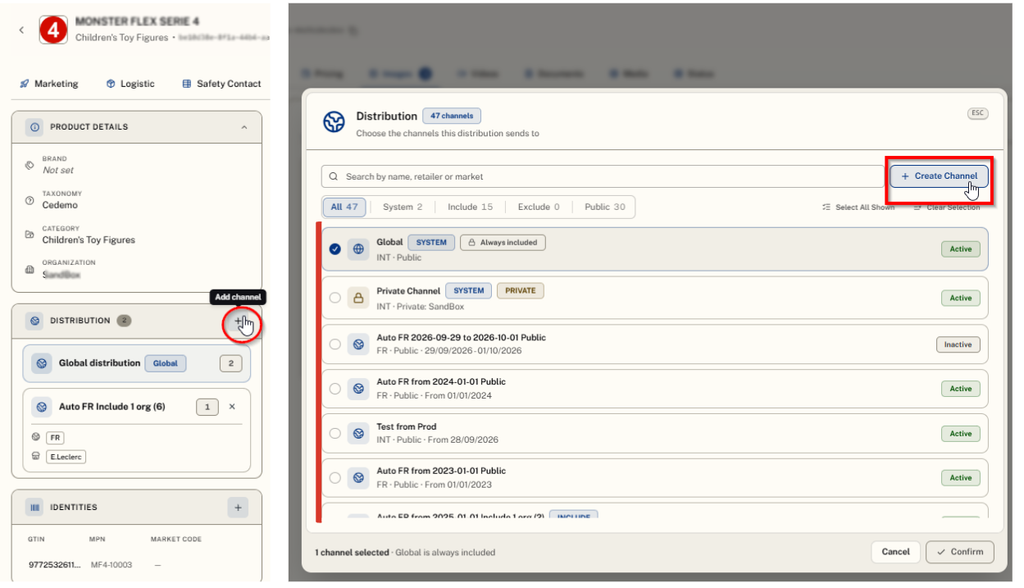
Task: Click the Private Channel lock icon
Action: coord(359,298)
